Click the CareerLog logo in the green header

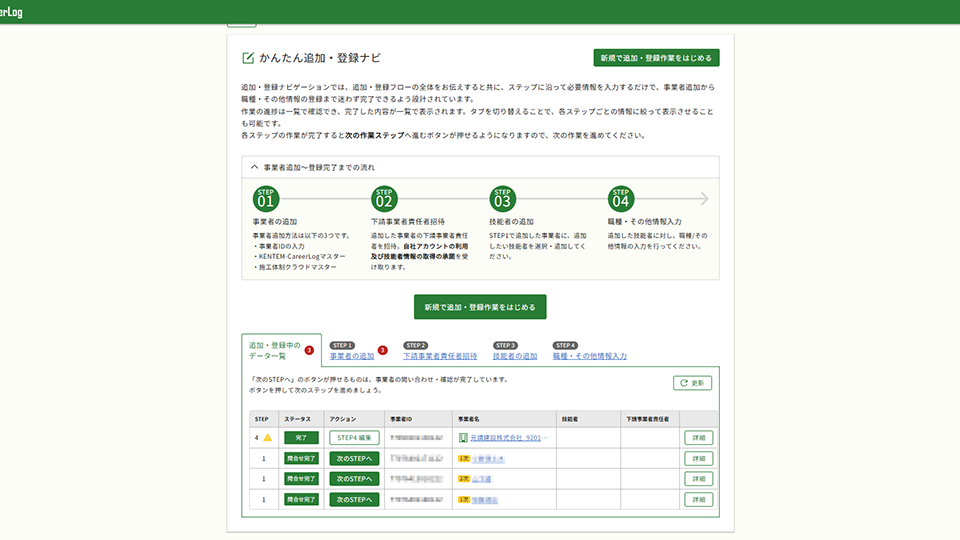coord(11,12)
